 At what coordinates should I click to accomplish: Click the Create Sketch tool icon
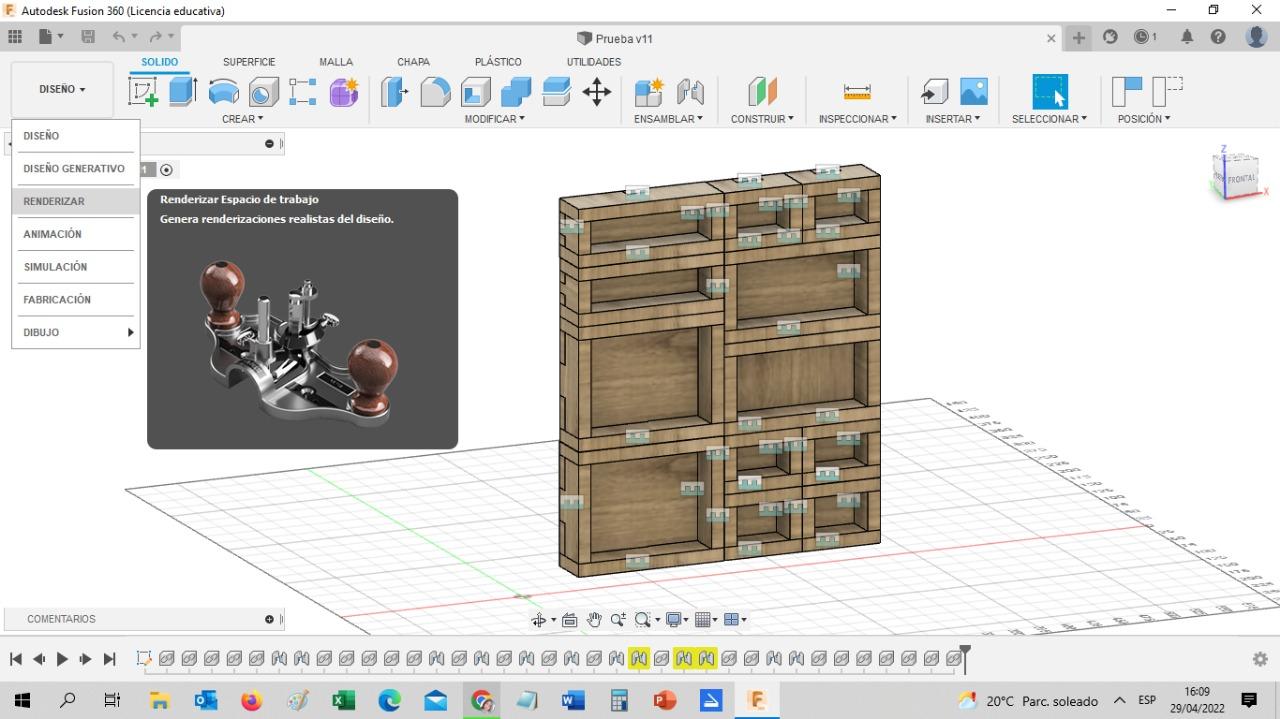click(144, 92)
